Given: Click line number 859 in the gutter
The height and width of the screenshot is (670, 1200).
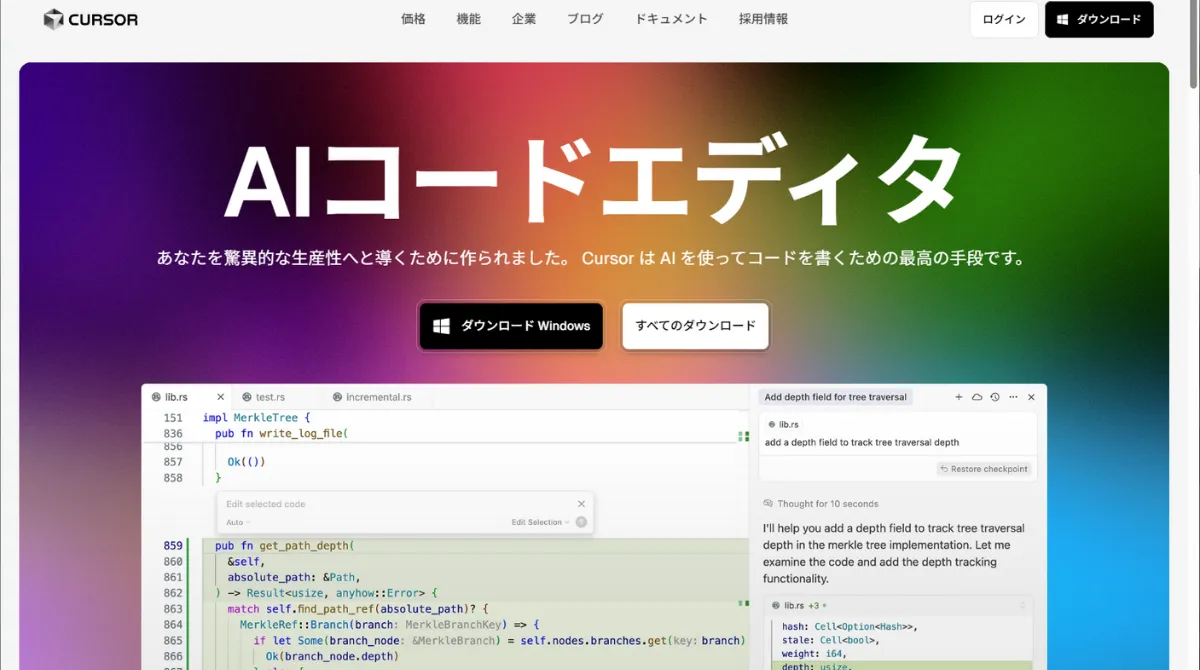Looking at the screenshot, I should tap(173, 546).
